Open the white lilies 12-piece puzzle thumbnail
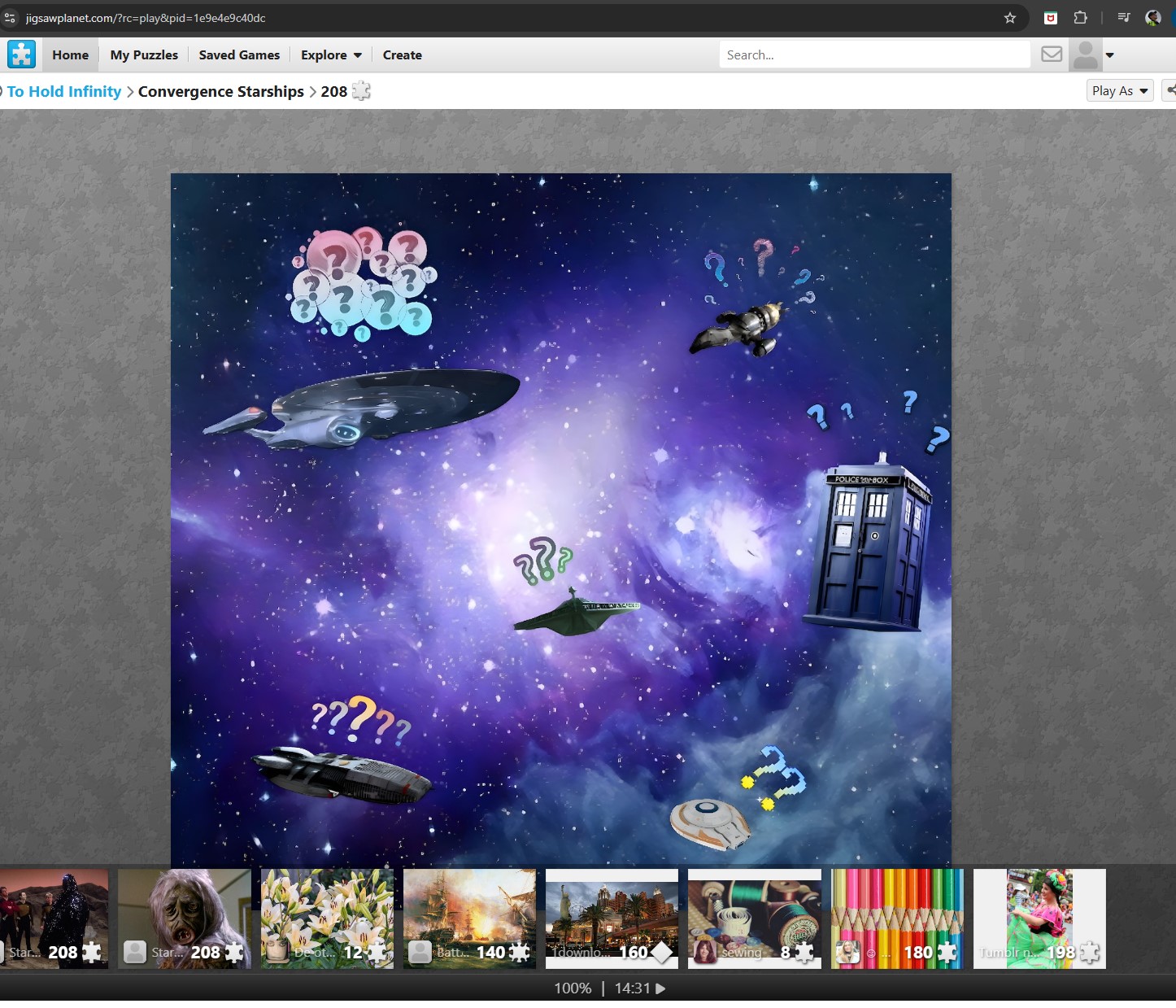 pyautogui.click(x=327, y=919)
